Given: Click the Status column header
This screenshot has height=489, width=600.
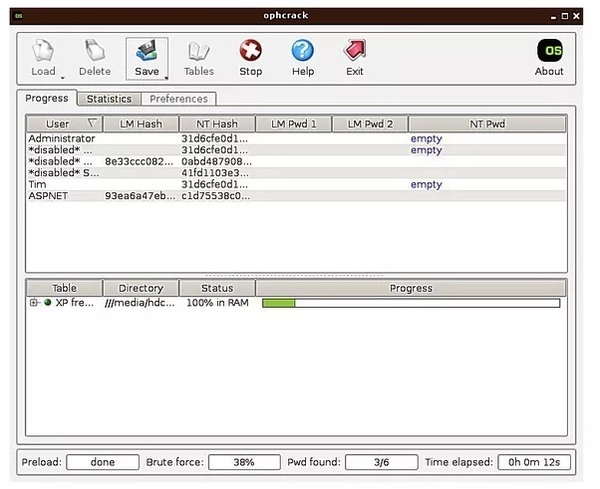Looking at the screenshot, I should click(217, 288).
